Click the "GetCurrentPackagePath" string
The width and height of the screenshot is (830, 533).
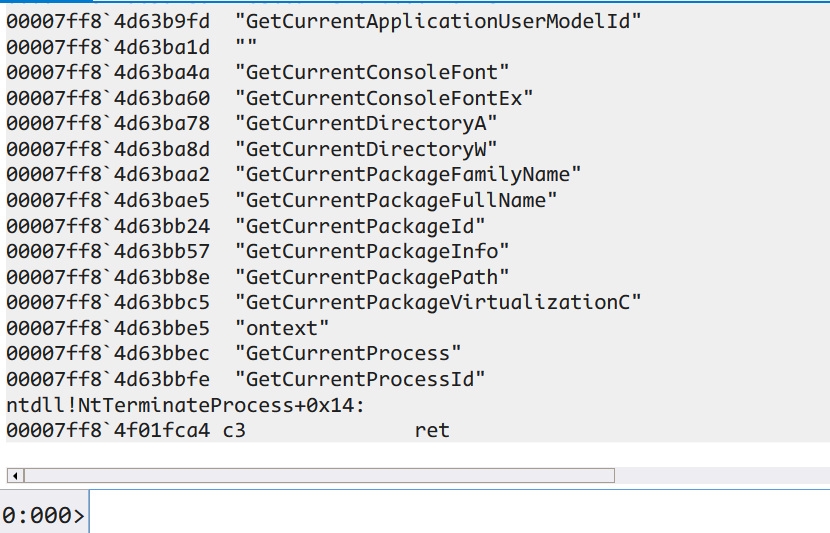tap(372, 277)
